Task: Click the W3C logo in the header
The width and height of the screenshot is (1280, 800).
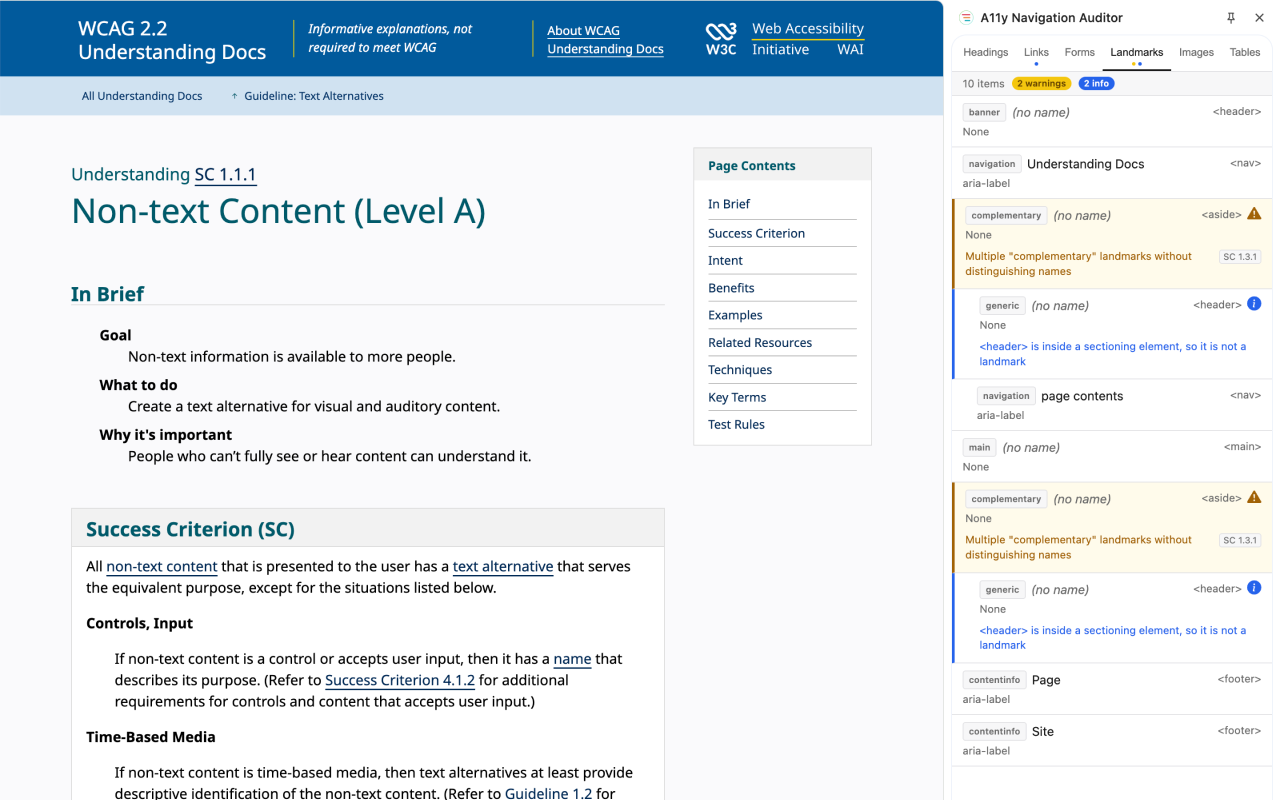Action: pyautogui.click(x=721, y=39)
